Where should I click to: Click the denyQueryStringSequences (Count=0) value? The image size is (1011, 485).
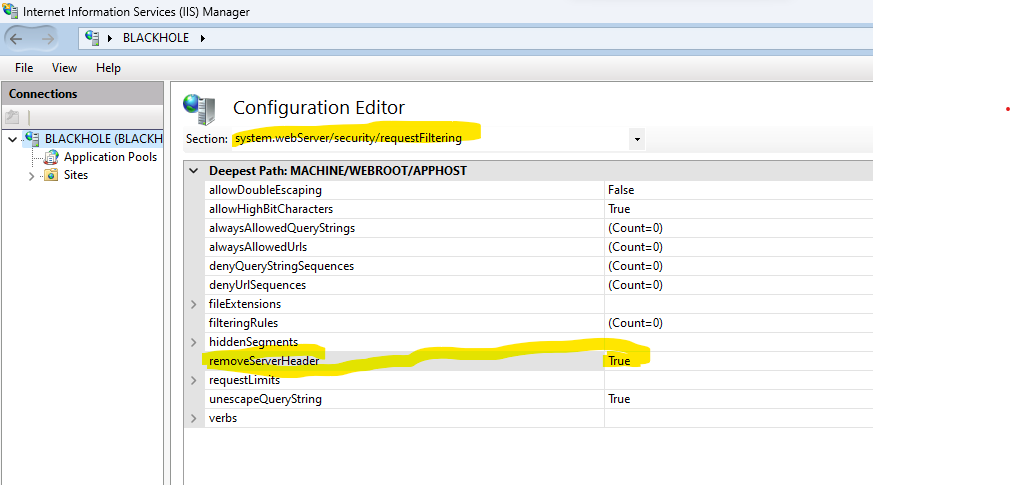(x=635, y=266)
